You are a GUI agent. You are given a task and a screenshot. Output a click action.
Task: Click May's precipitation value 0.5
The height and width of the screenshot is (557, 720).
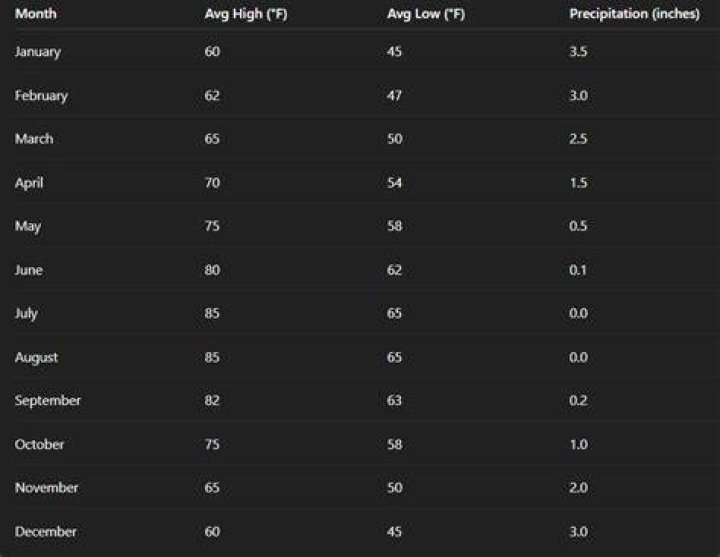578,226
